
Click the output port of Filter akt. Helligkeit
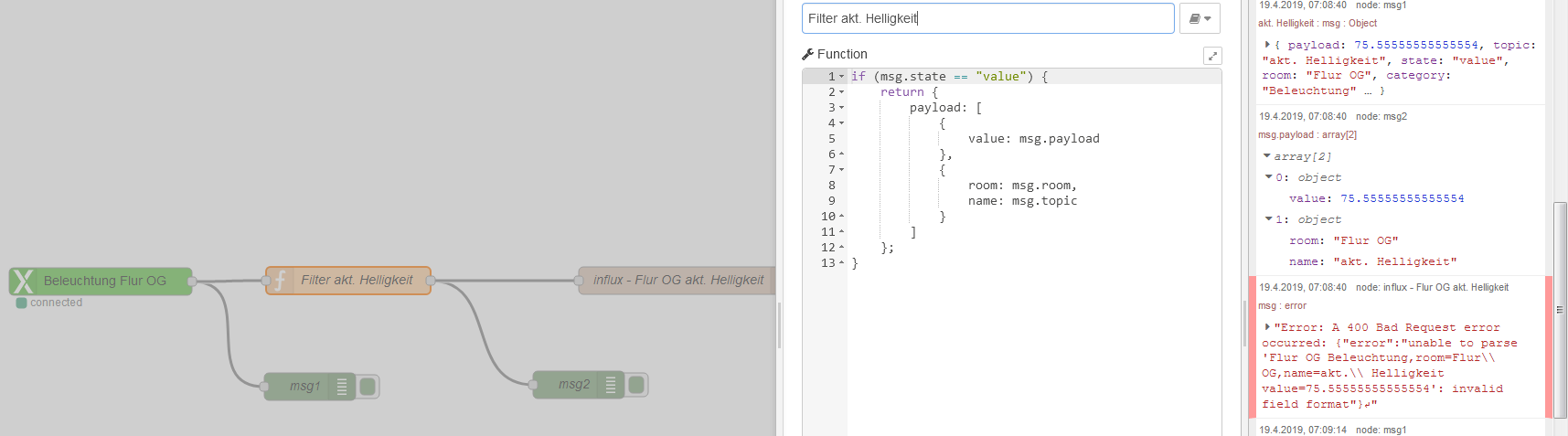coord(431,281)
